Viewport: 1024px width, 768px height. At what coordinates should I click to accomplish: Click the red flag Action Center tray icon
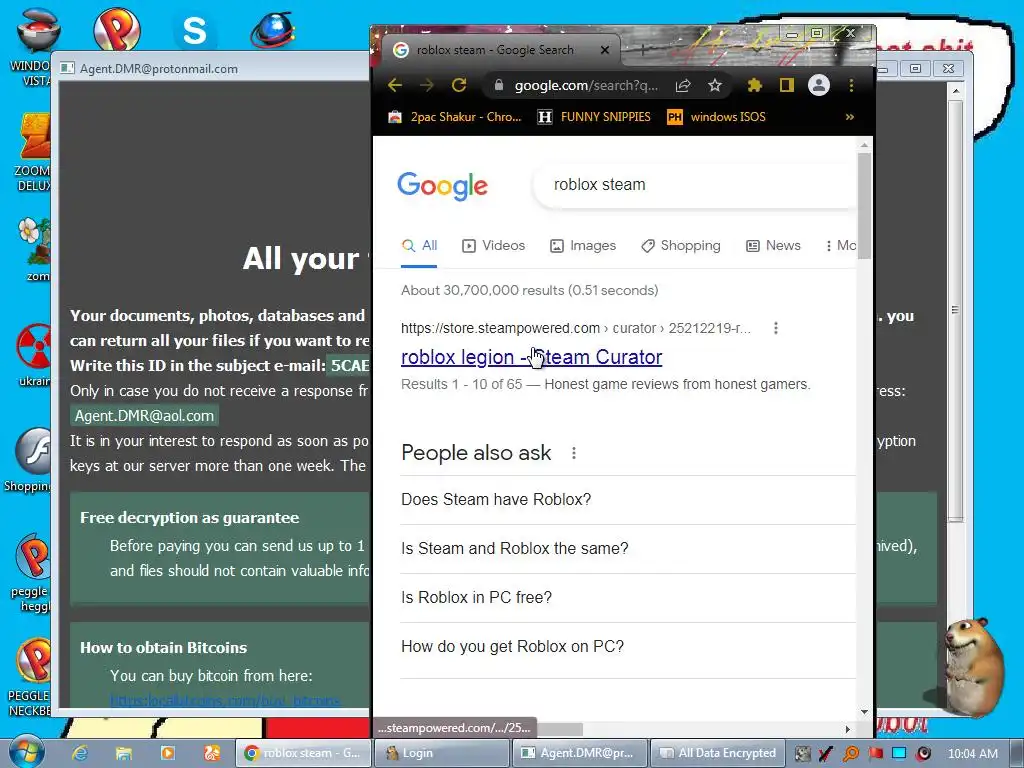click(875, 753)
